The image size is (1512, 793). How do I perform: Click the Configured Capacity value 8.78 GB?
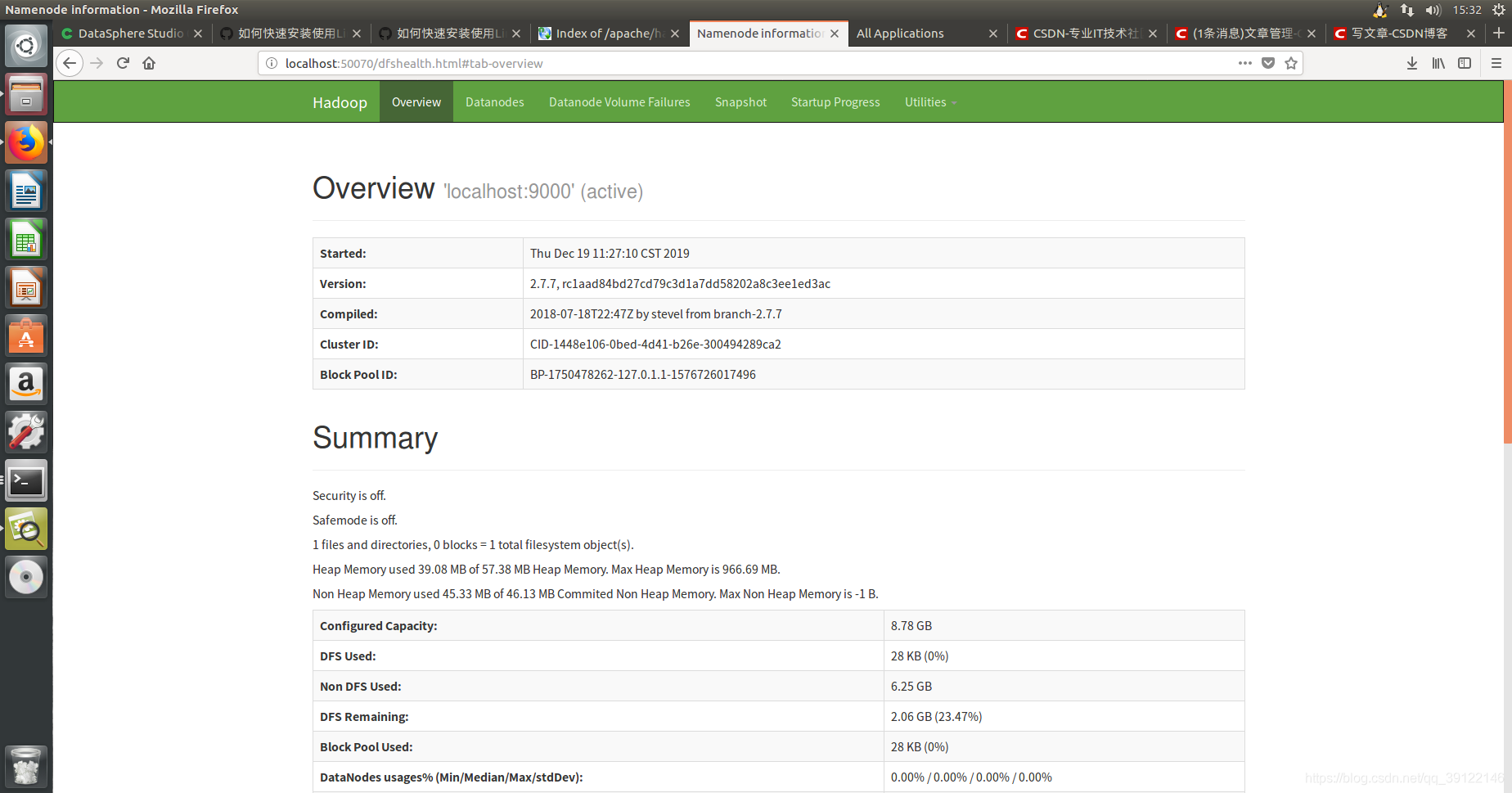[x=911, y=626]
